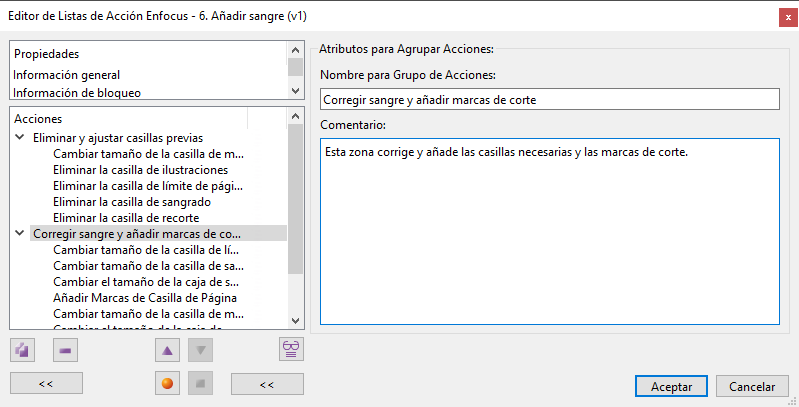Viewport: 799px width, 407px height.
Task: Collapse 'Eliminar y ajustar casillas previas' group
Action: (20, 138)
